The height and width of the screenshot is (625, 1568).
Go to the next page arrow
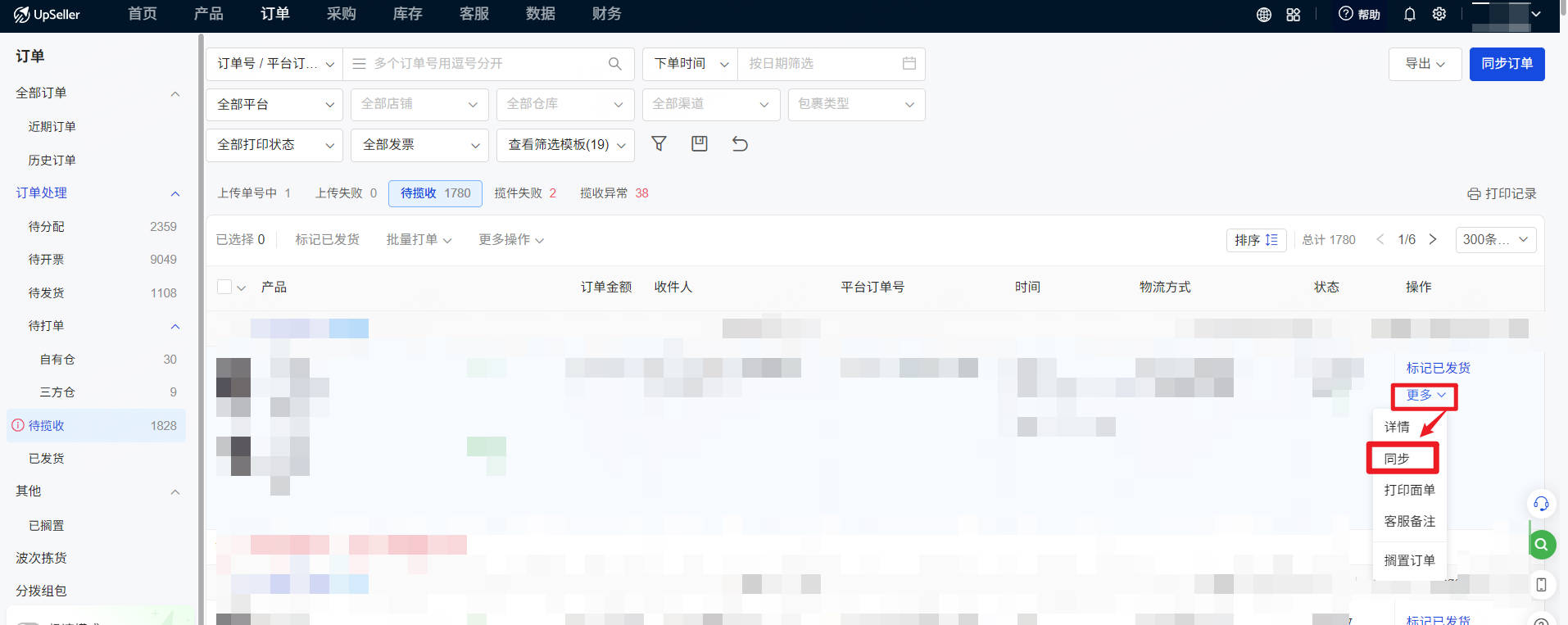click(1433, 239)
